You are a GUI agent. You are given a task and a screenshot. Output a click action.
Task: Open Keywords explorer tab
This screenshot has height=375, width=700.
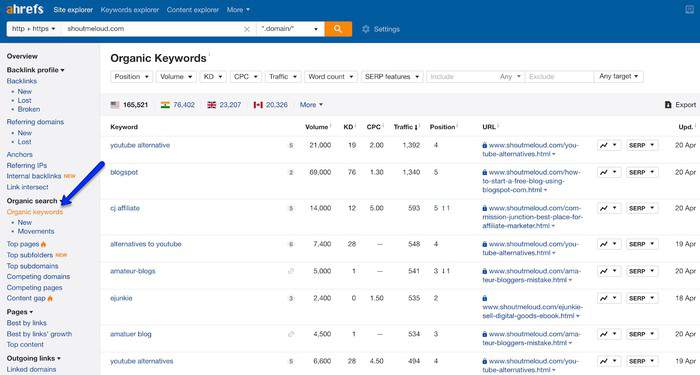click(x=130, y=9)
